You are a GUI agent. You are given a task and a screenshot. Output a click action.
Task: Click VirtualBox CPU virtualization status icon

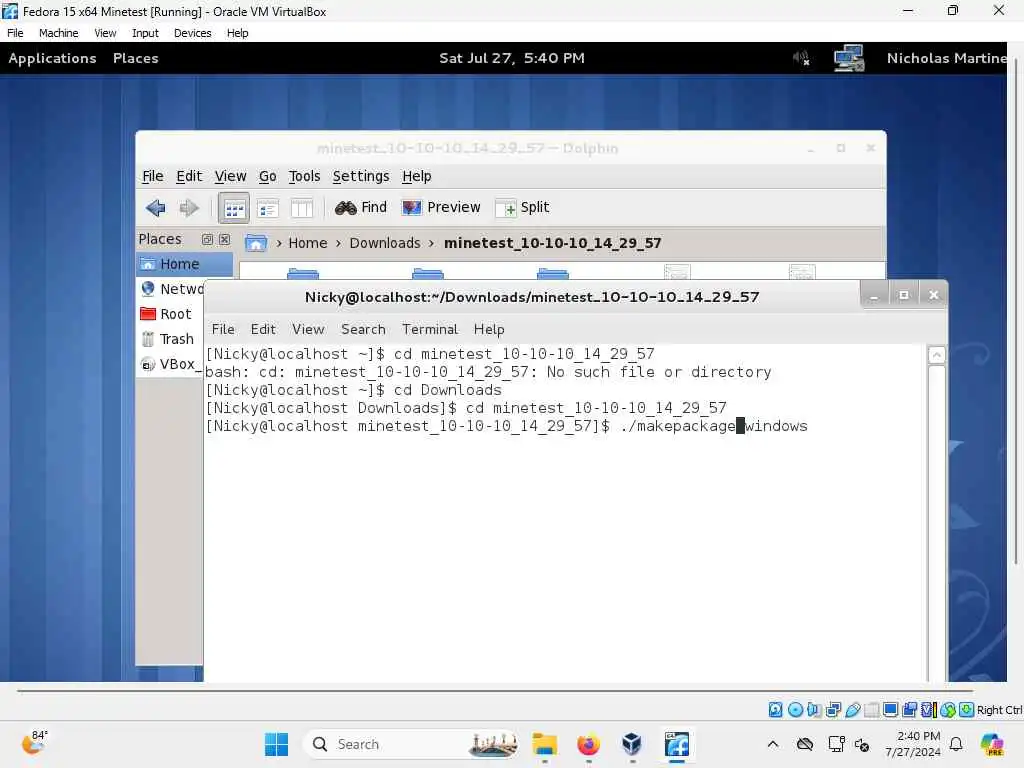(x=929, y=710)
